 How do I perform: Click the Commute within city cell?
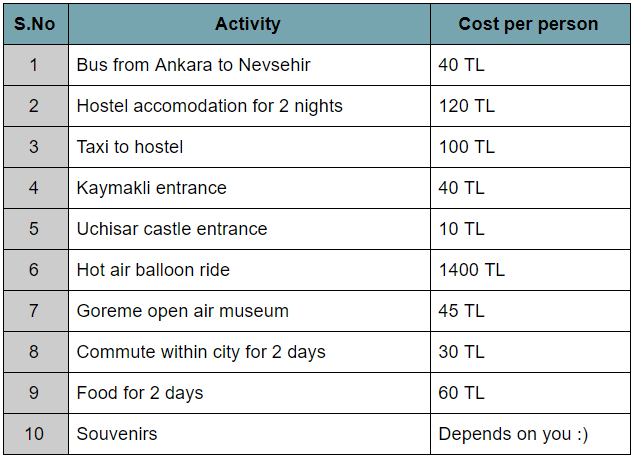tap(201, 352)
